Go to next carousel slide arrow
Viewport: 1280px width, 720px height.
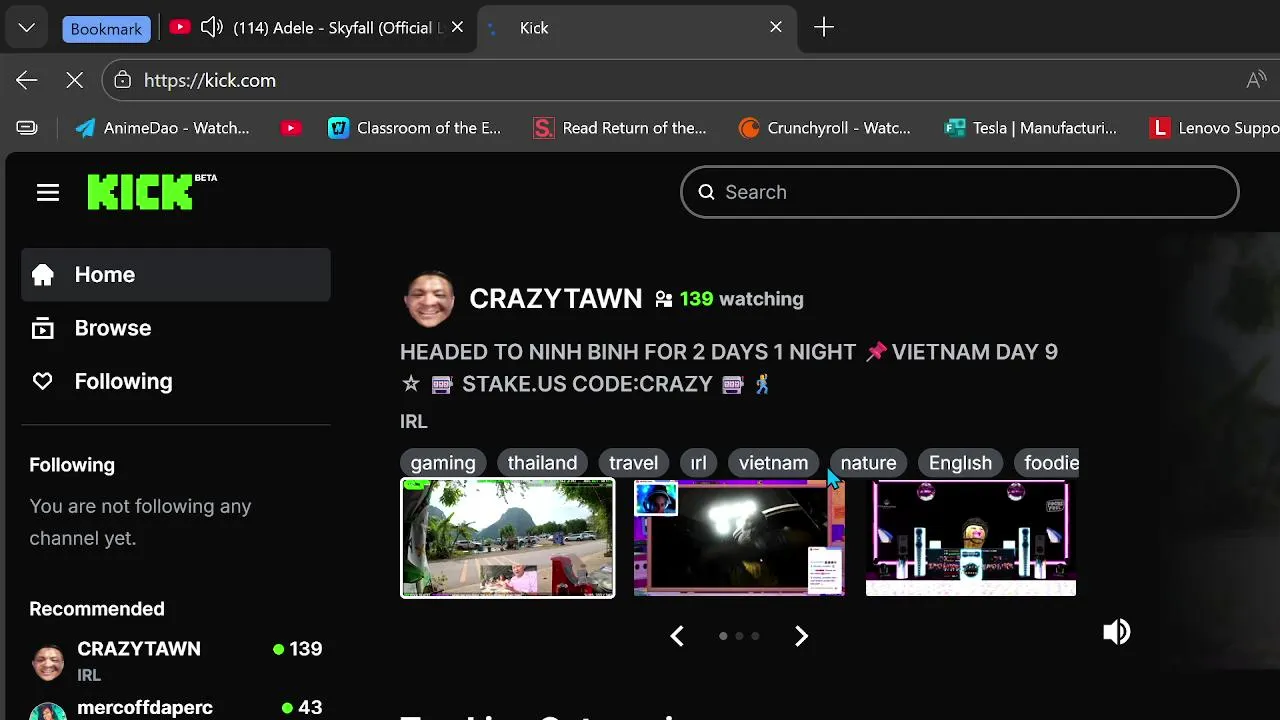(x=801, y=636)
